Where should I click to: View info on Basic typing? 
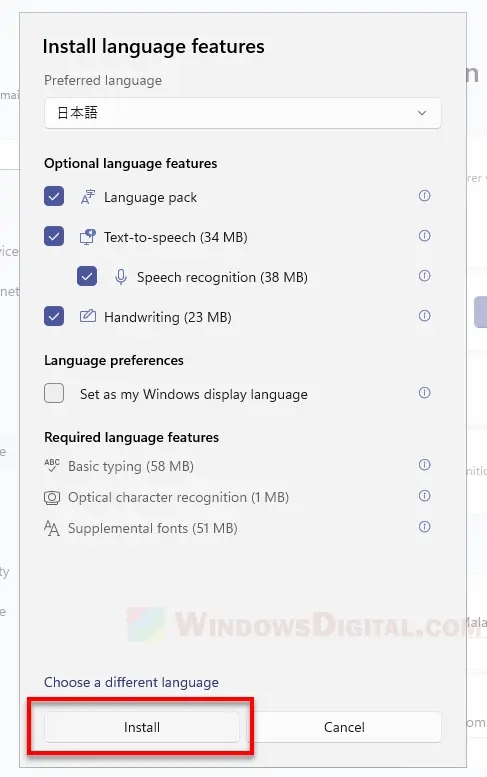pyautogui.click(x=425, y=465)
